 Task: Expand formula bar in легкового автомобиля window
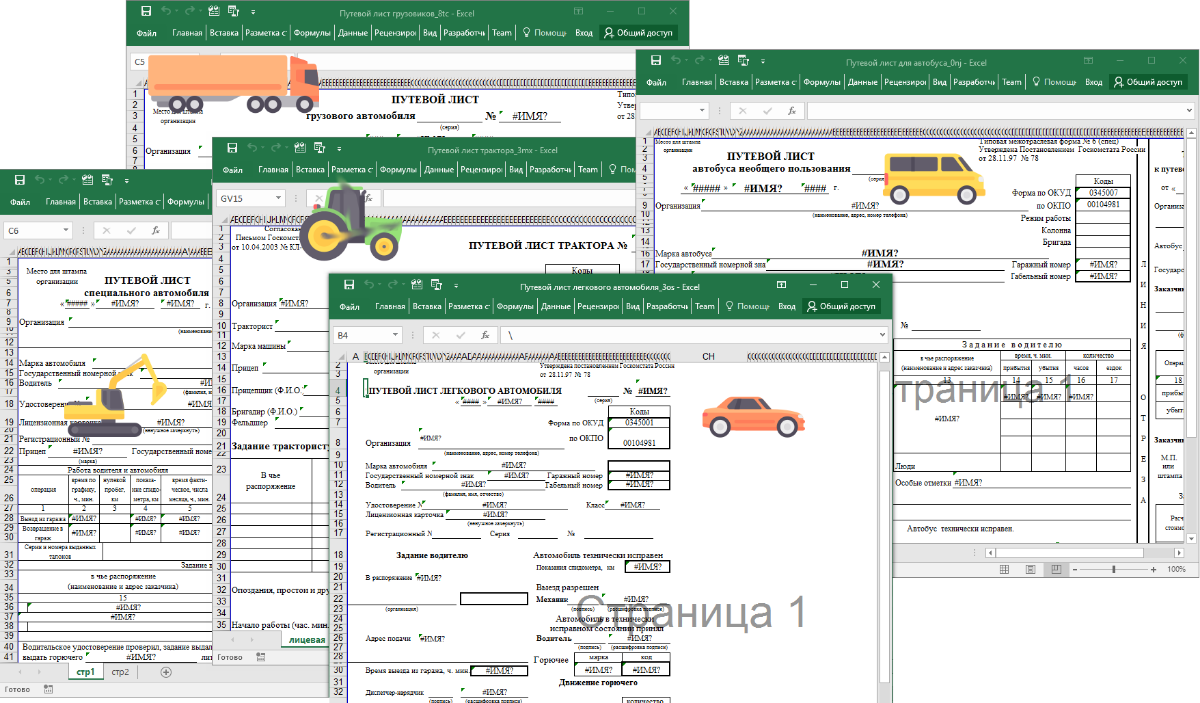tap(881, 335)
